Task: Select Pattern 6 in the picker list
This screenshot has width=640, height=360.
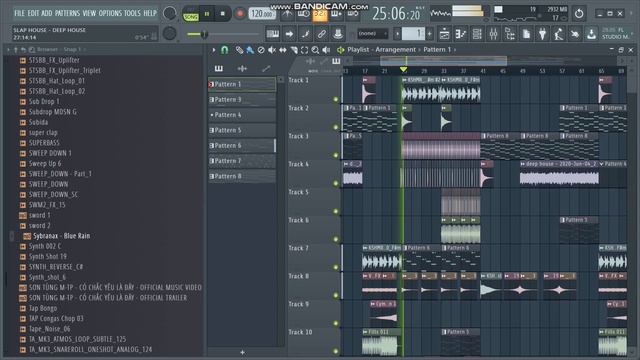Action: pos(242,146)
